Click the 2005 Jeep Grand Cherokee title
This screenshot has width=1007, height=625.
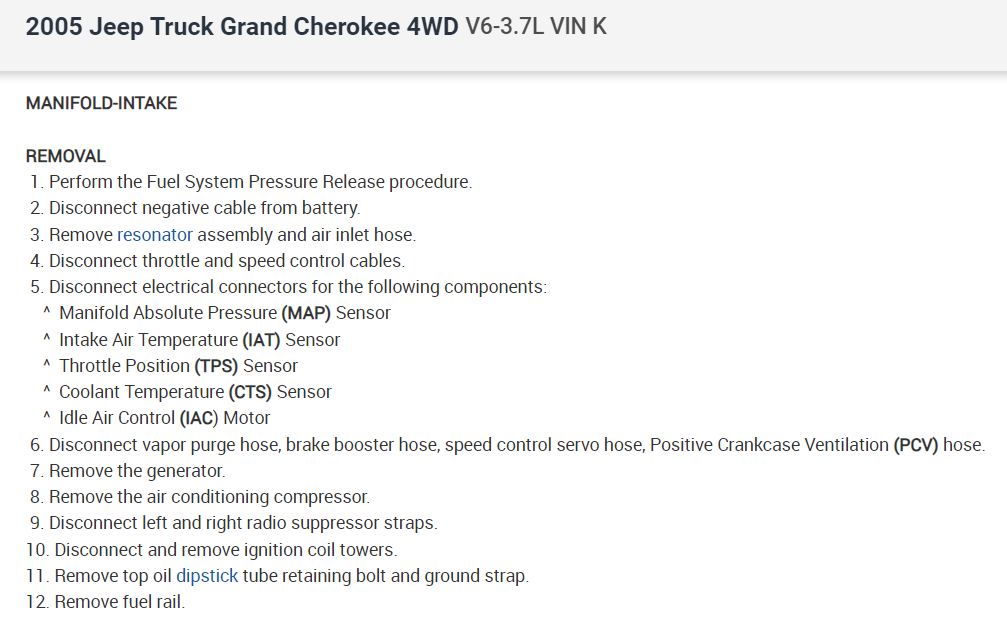243,27
